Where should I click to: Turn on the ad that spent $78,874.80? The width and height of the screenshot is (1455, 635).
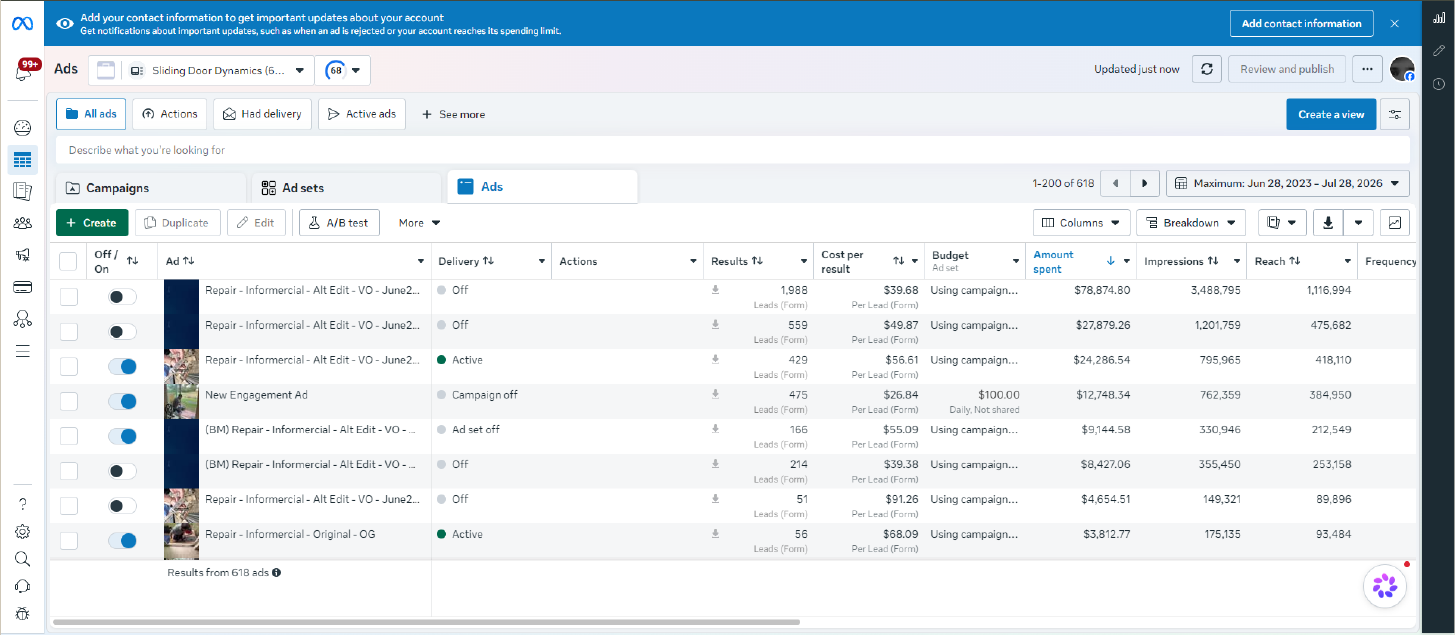pos(122,297)
